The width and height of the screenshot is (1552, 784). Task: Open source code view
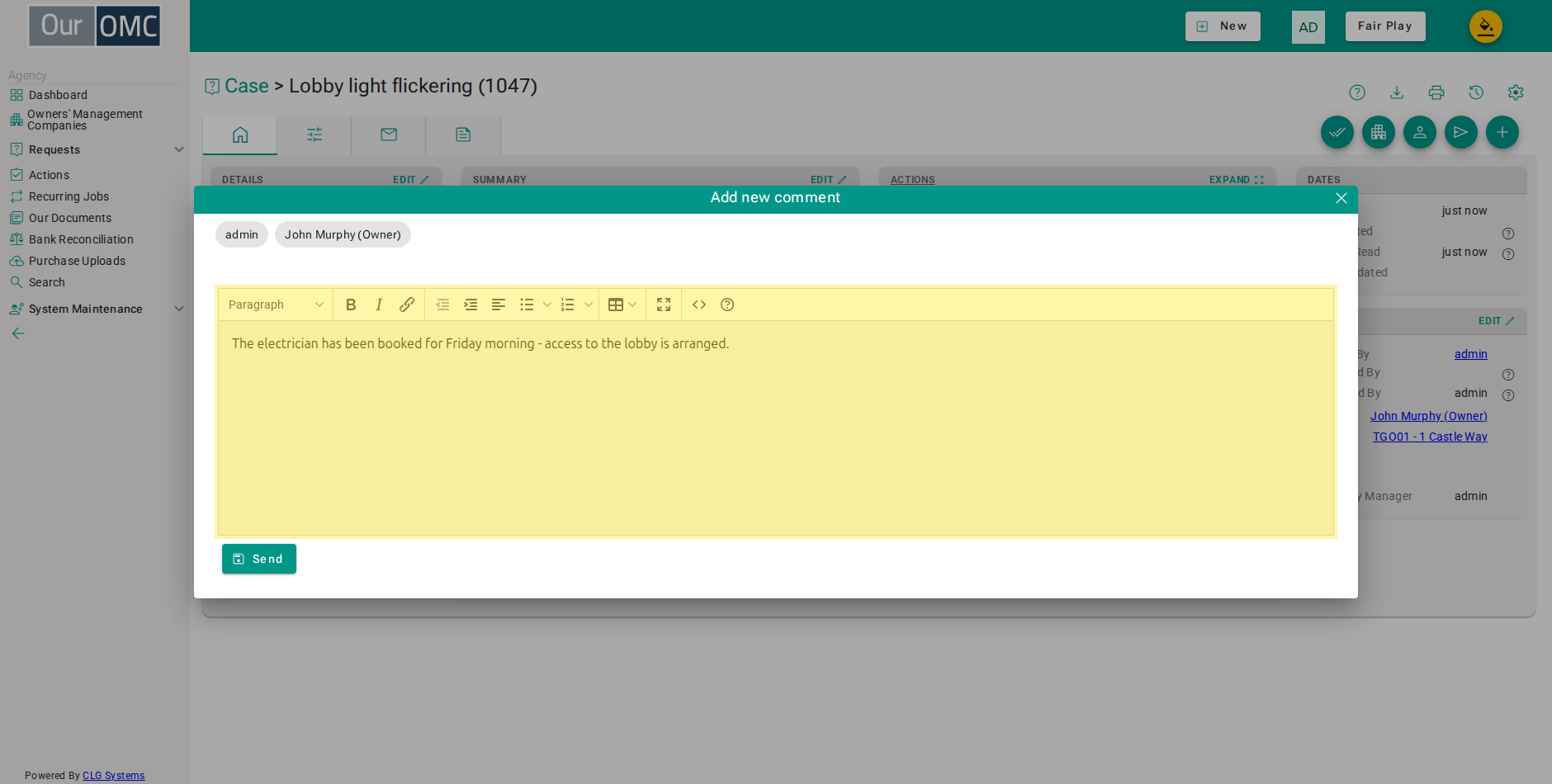[699, 305]
